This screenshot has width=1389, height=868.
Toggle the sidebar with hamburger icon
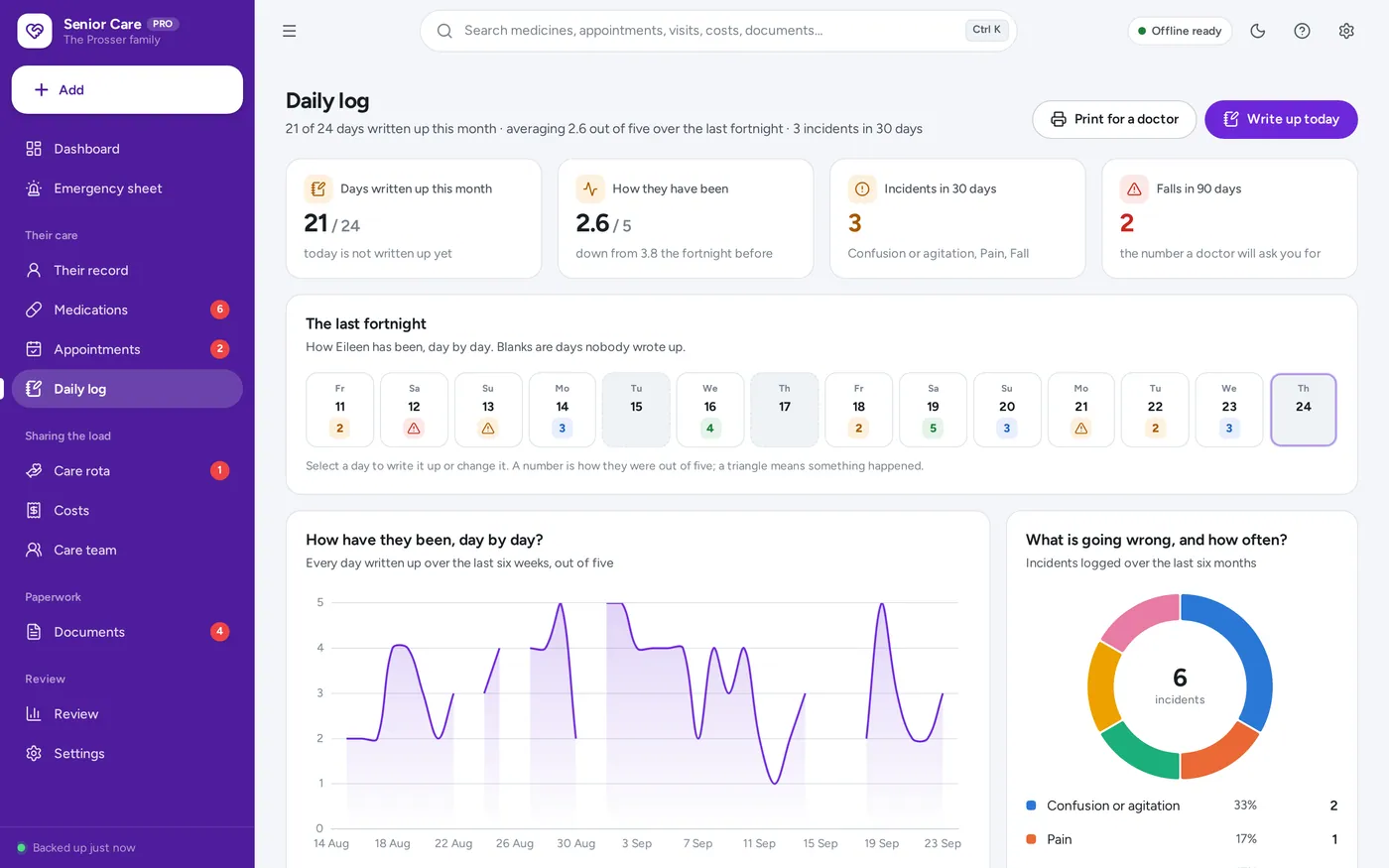pos(290,31)
